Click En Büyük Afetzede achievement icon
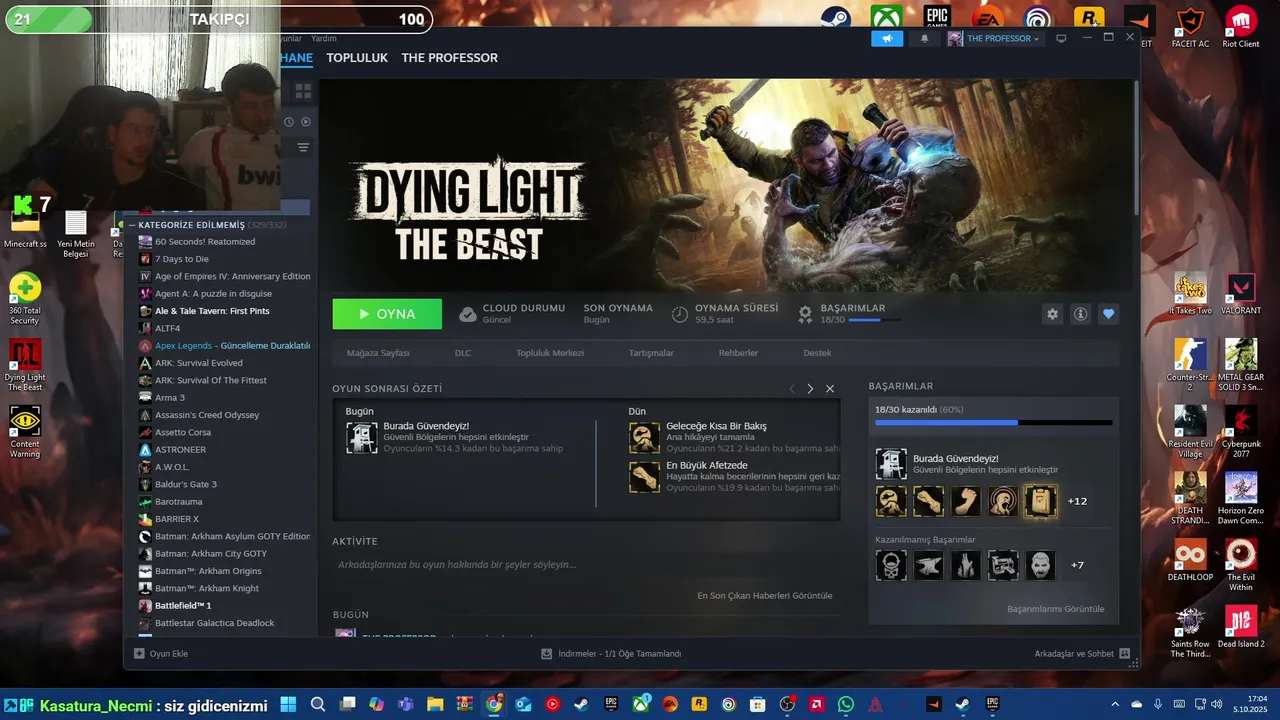Viewport: 1280px width, 720px height. coord(645,477)
